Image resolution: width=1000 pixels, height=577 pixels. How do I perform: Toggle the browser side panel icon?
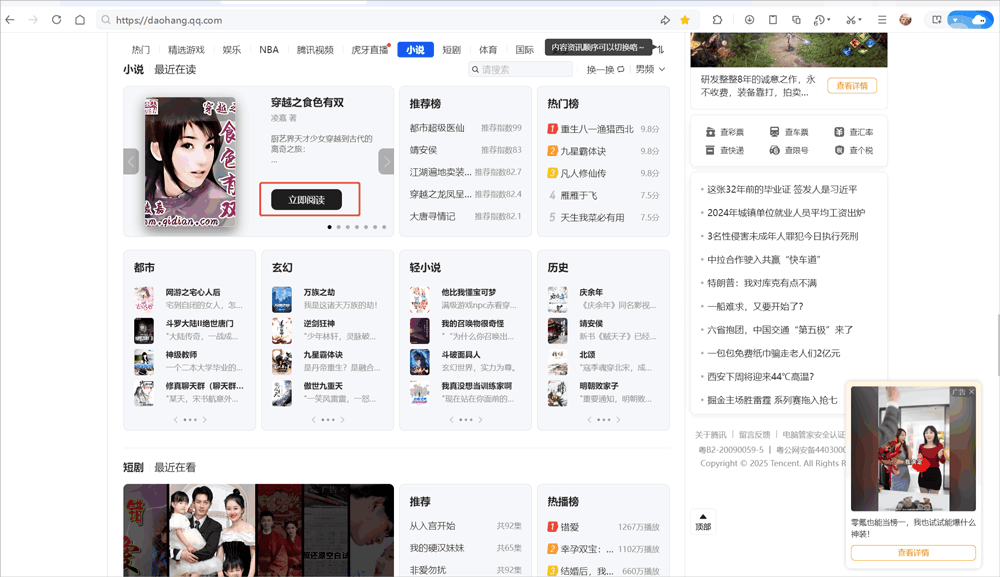(775, 19)
